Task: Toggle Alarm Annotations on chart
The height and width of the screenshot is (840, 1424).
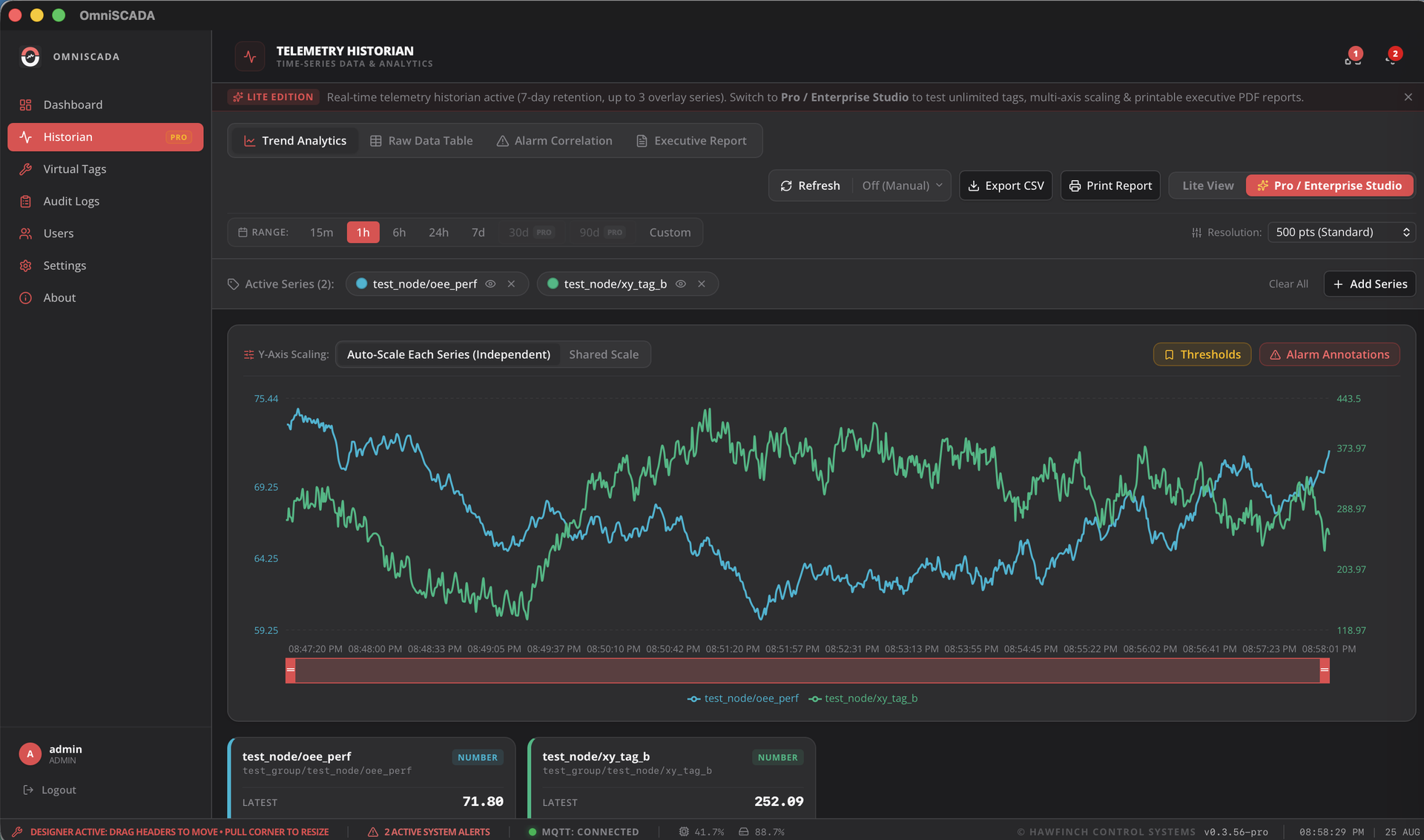Action: (x=1329, y=354)
